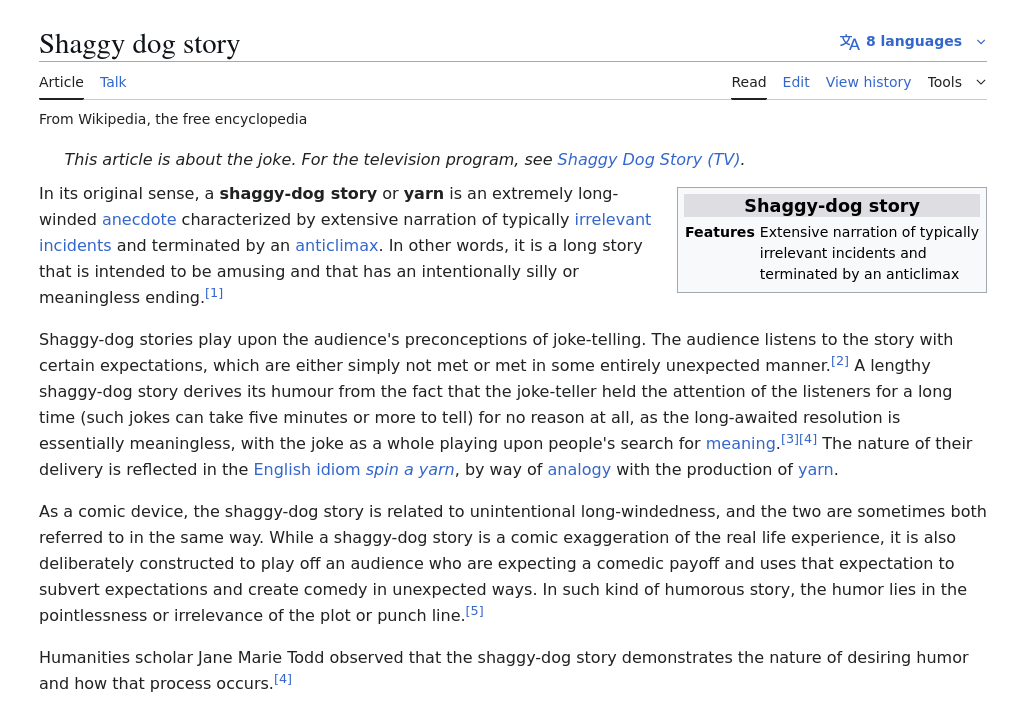Screen dimensions: 1020x718
Task: Open the English idiom link
Action: coord(306,470)
